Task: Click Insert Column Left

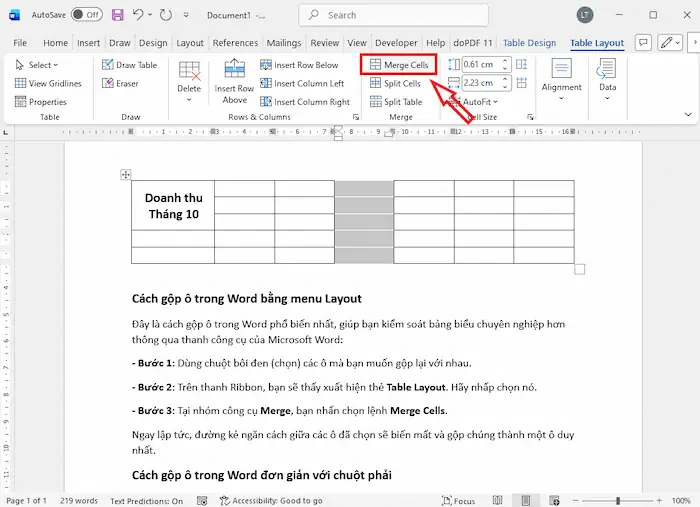Action: click(x=302, y=83)
